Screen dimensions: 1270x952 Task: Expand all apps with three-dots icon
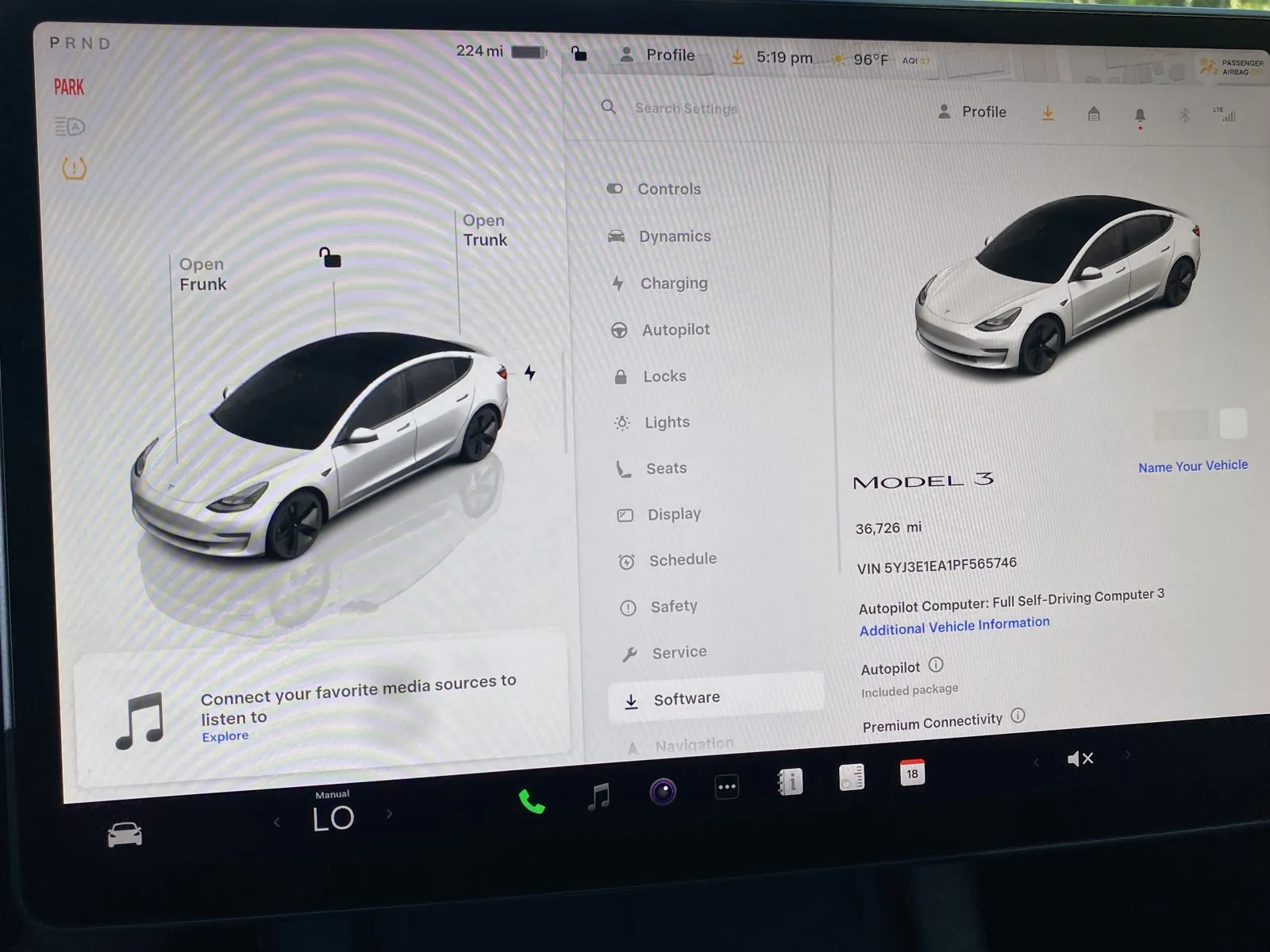pyautogui.click(x=726, y=787)
